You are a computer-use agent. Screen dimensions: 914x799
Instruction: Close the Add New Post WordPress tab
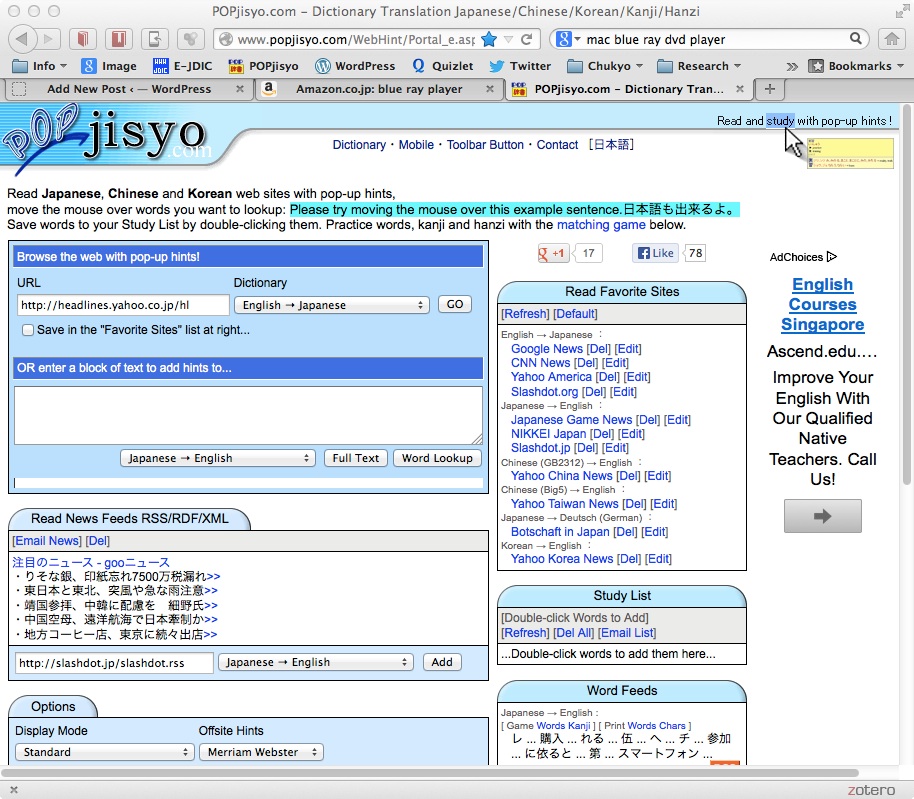click(240, 89)
